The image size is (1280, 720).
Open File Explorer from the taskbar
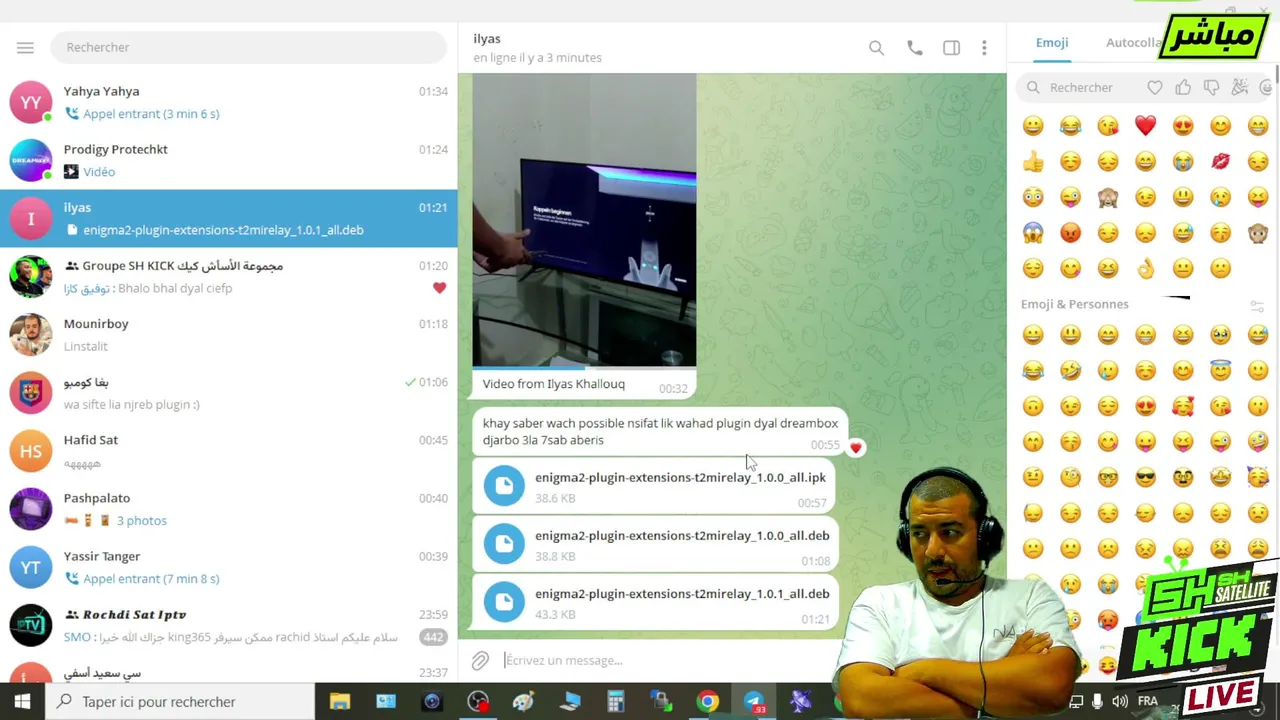[x=340, y=702]
